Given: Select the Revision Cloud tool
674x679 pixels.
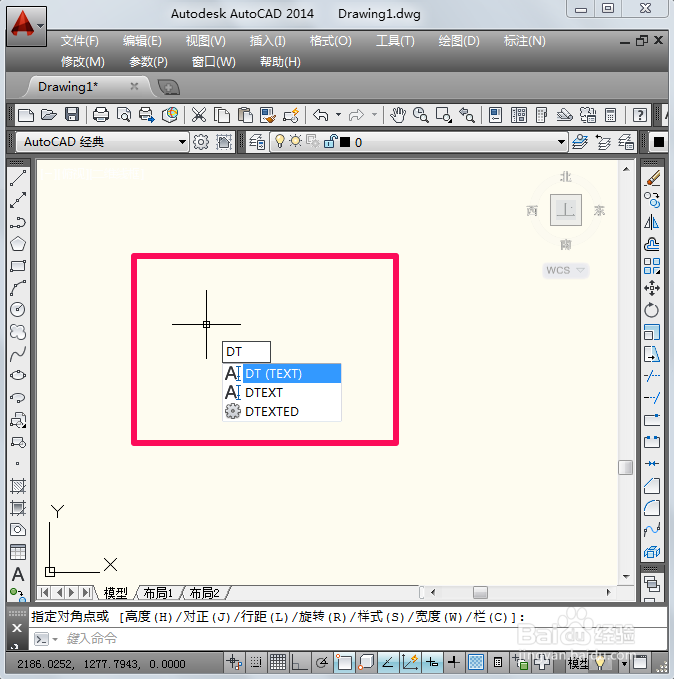Looking at the screenshot, I should (18, 332).
